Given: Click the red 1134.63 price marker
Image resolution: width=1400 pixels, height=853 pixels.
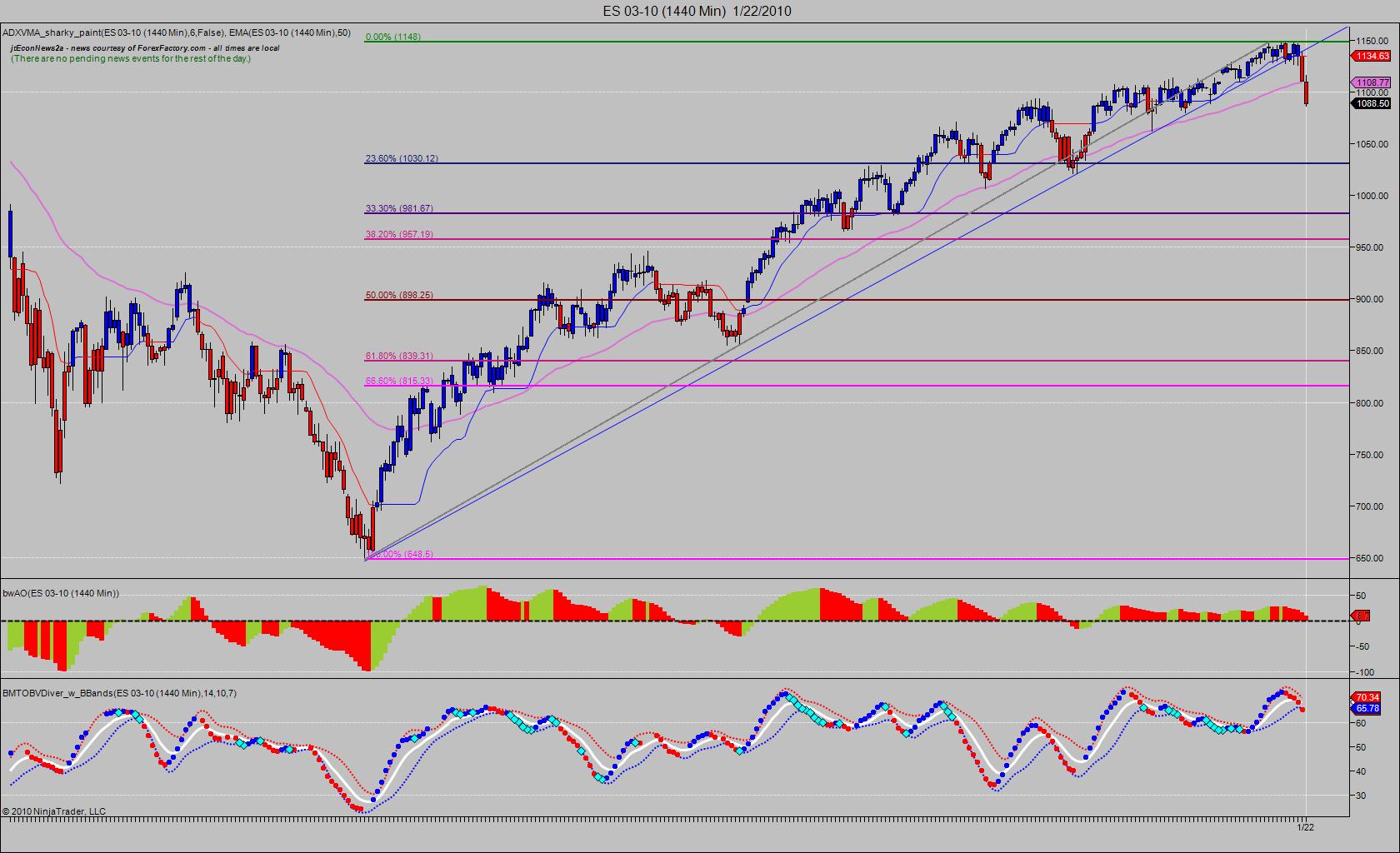Looking at the screenshot, I should tap(1370, 56).
